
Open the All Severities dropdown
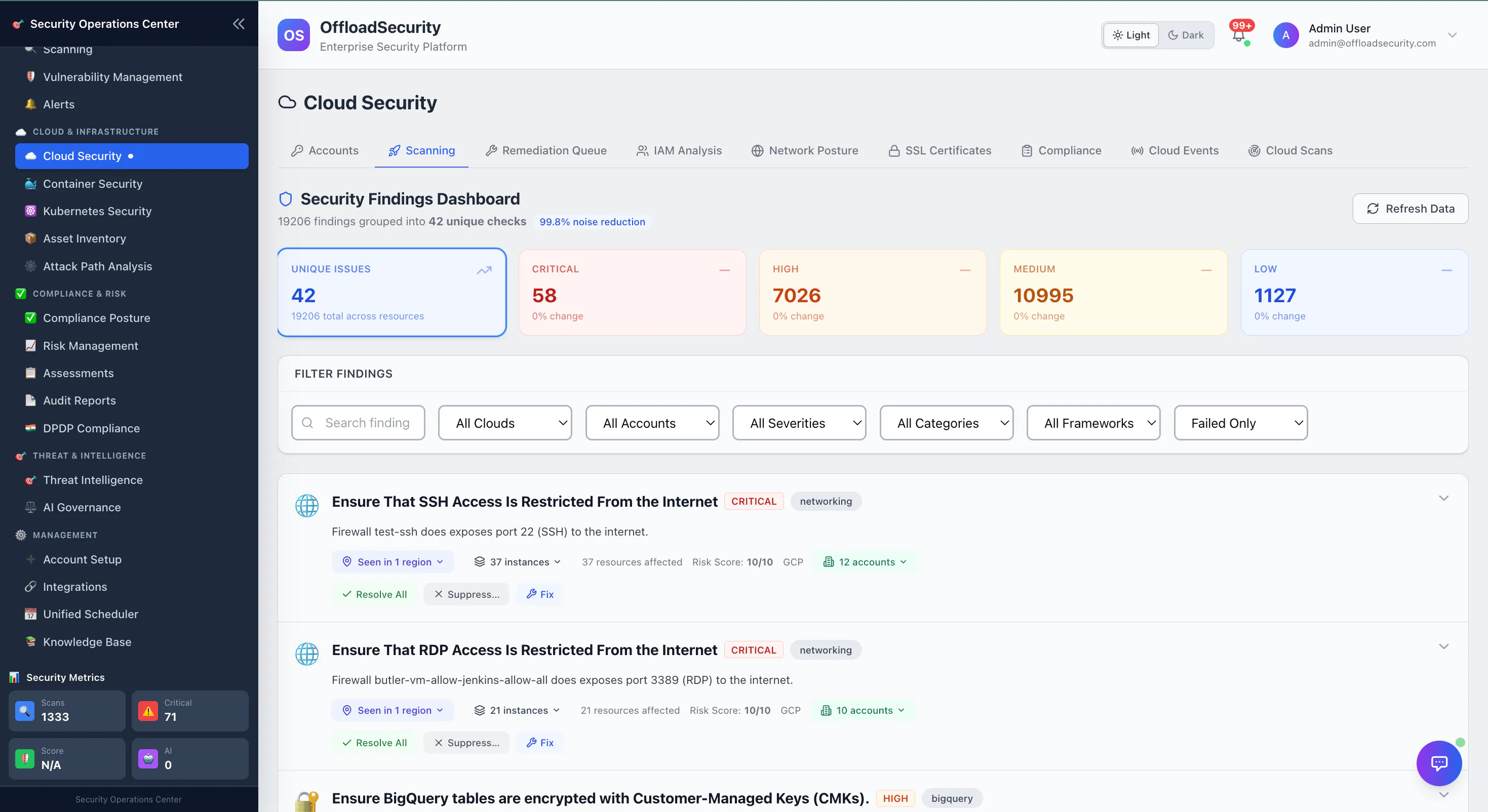[x=799, y=423]
